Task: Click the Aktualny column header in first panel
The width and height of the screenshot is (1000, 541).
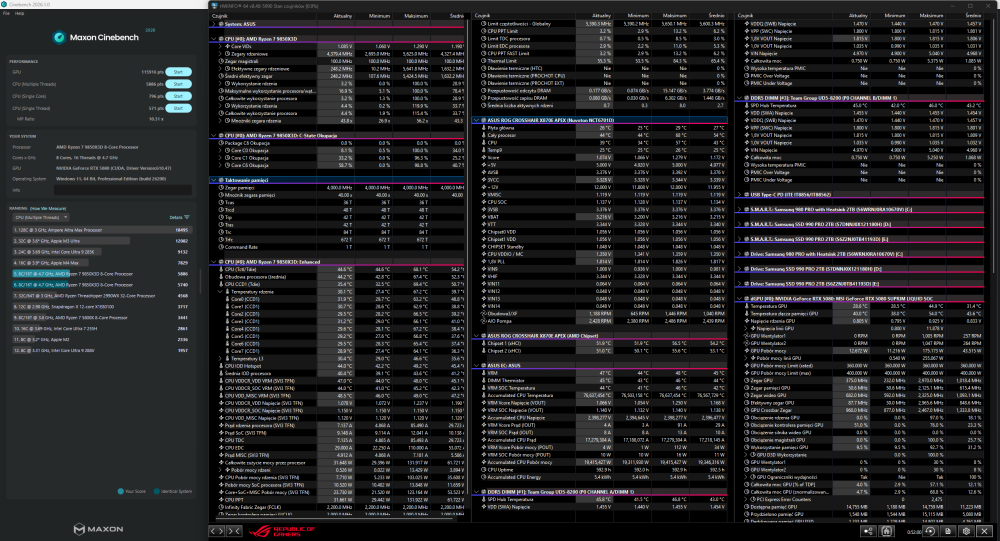Action: click(335, 16)
